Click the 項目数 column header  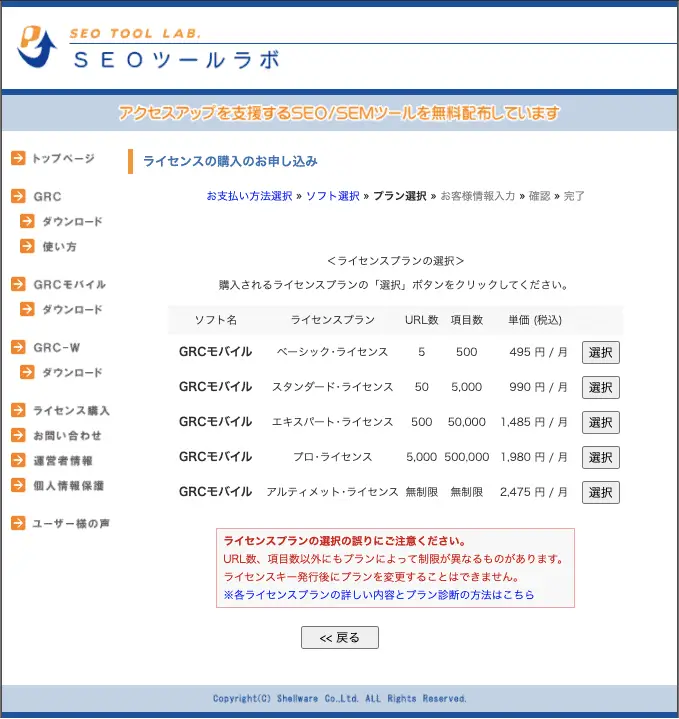coord(467,320)
